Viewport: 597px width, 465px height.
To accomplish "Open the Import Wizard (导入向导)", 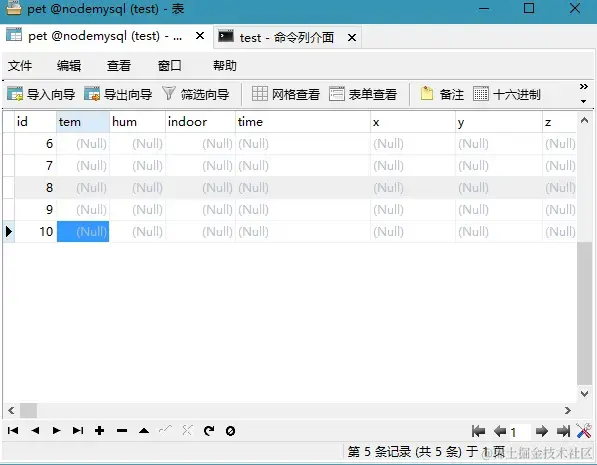I will point(41,94).
